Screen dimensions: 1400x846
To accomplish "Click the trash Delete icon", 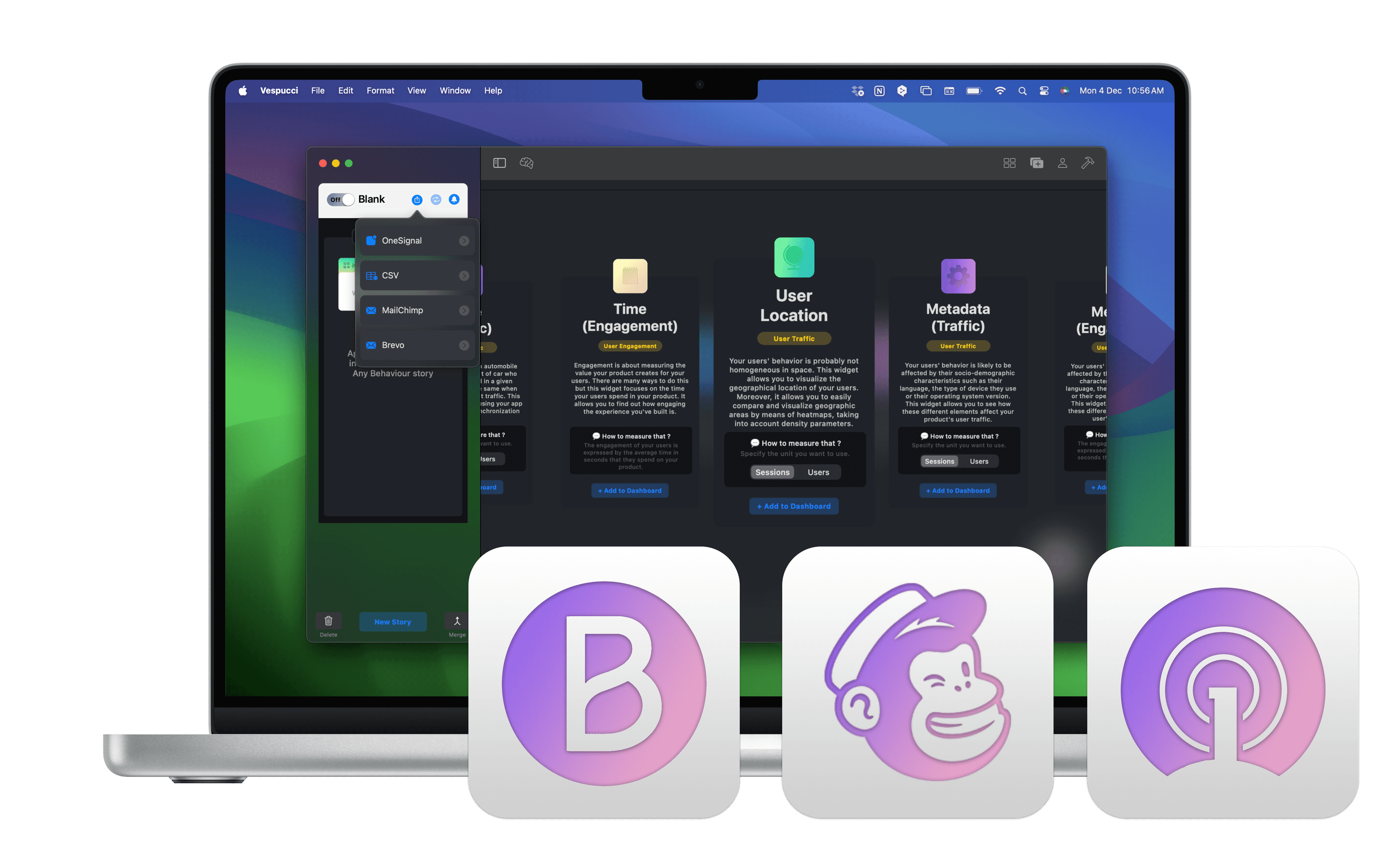I will [x=328, y=620].
